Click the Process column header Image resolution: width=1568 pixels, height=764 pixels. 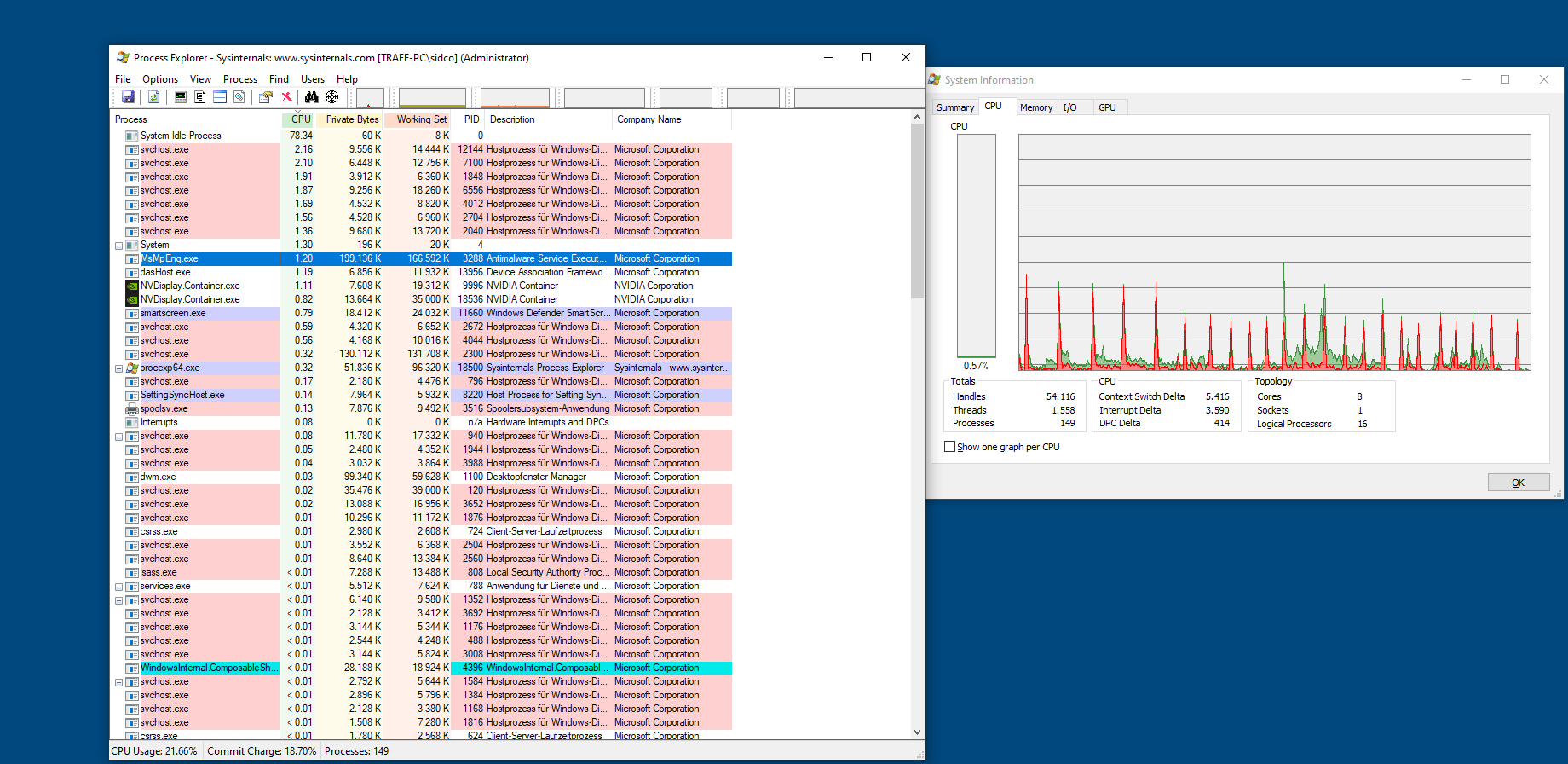pos(195,119)
